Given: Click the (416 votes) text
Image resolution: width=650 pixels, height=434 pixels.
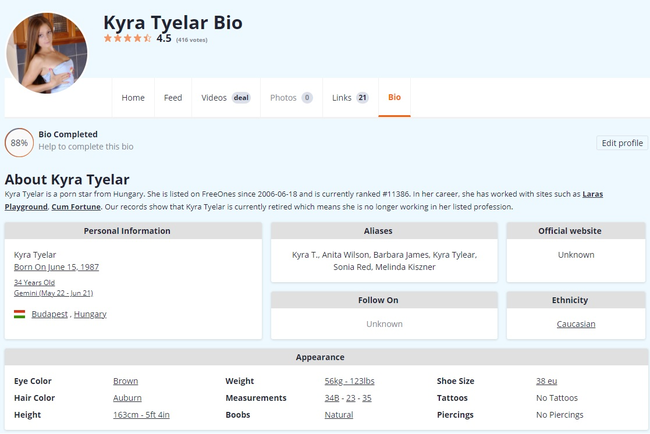Looking at the screenshot, I should [192, 40].
